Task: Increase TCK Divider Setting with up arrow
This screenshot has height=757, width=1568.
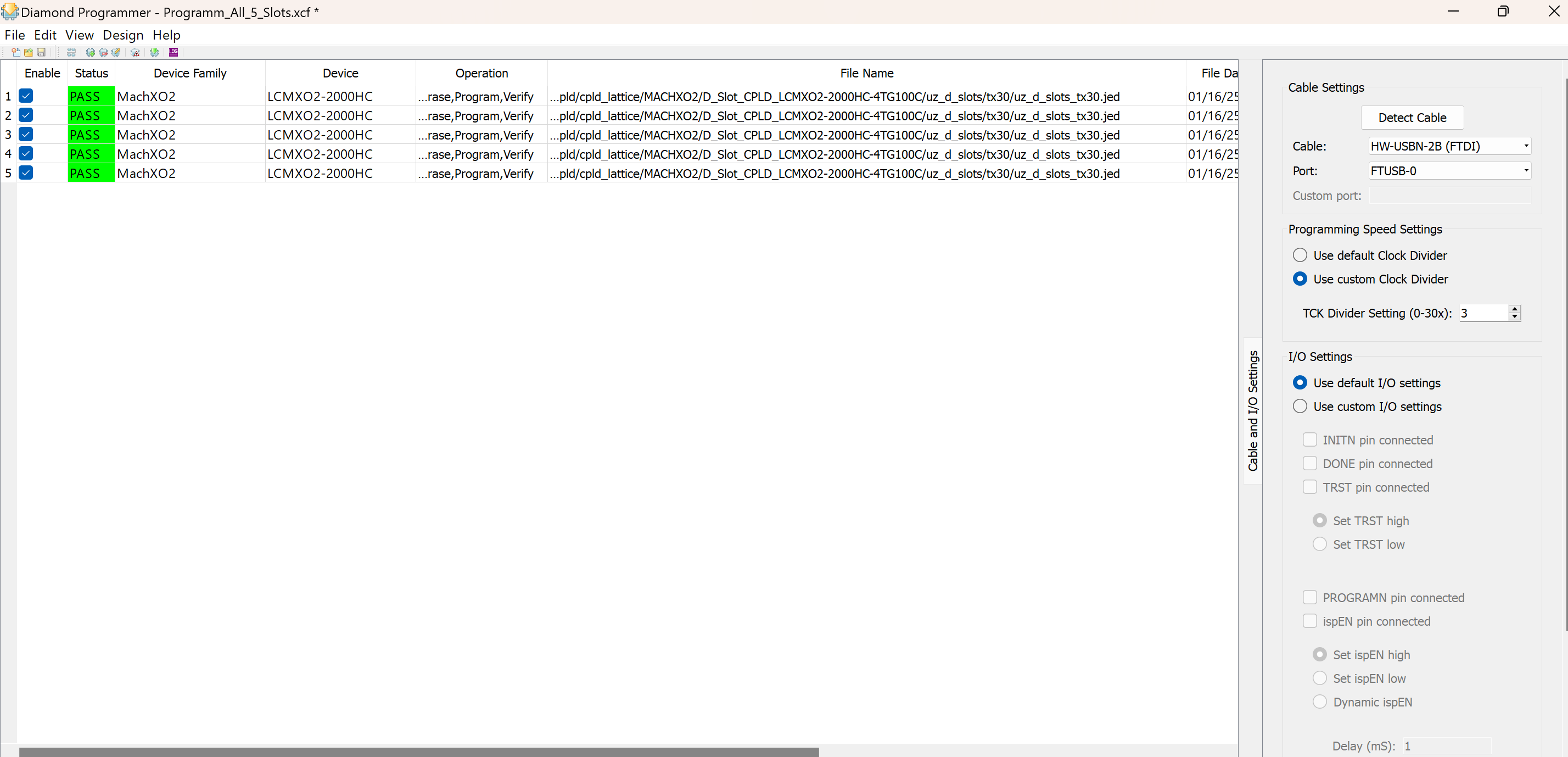Action: tap(1514, 309)
